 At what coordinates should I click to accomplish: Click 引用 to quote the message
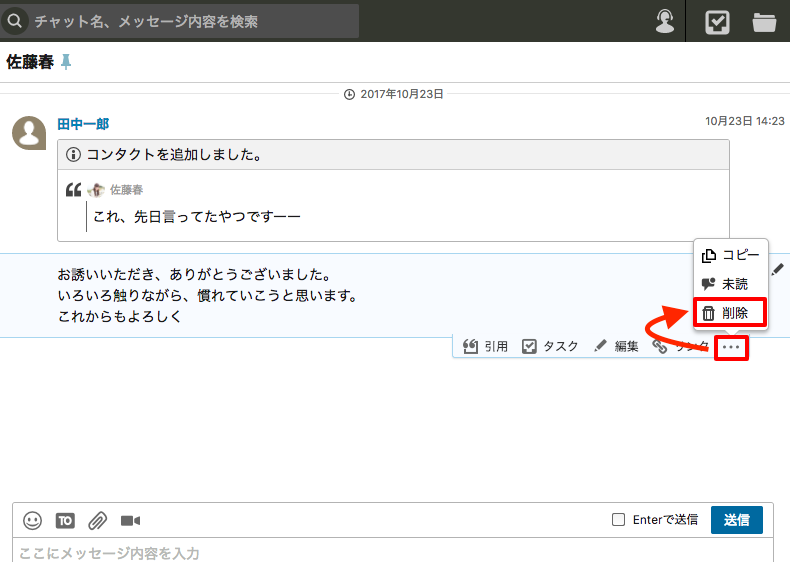486,346
